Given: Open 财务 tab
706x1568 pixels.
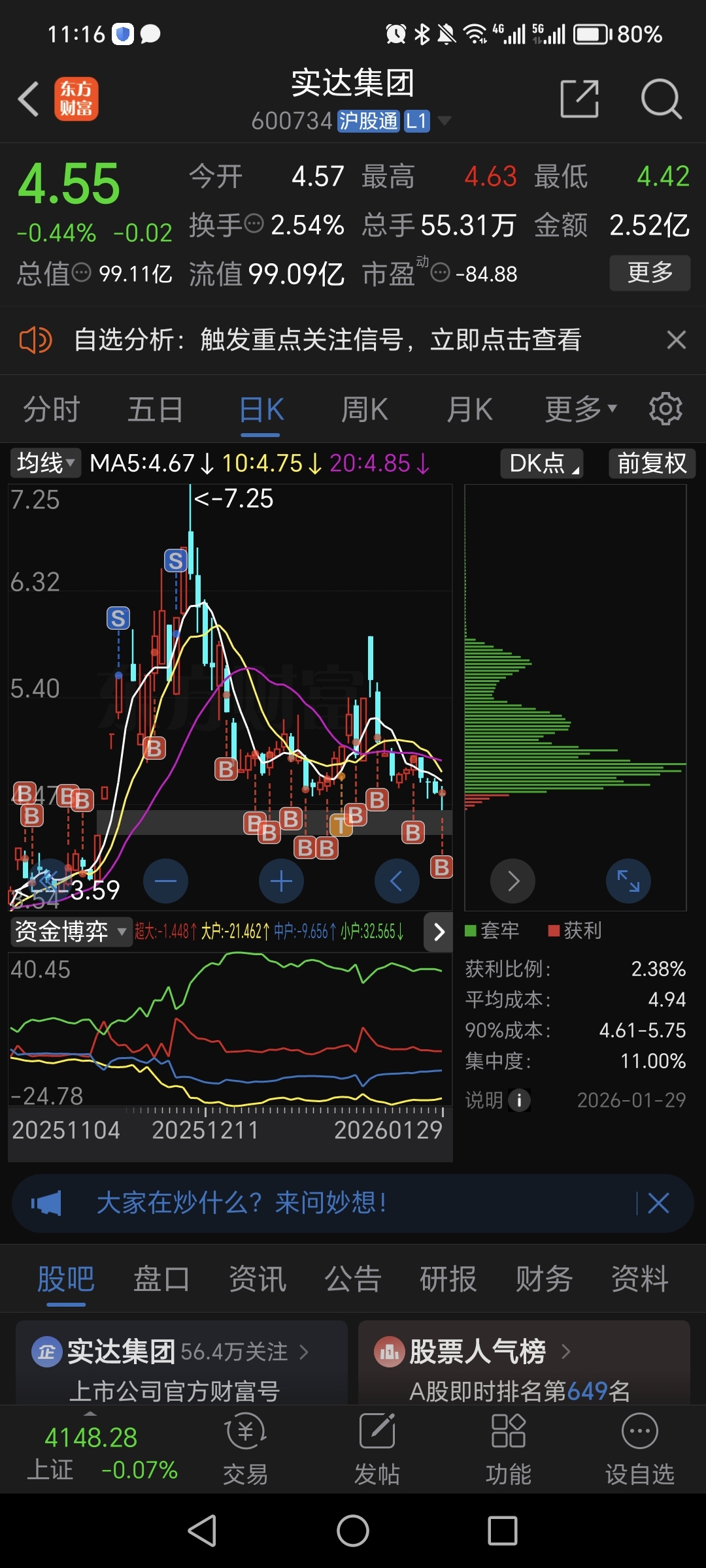Looking at the screenshot, I should (x=544, y=1279).
